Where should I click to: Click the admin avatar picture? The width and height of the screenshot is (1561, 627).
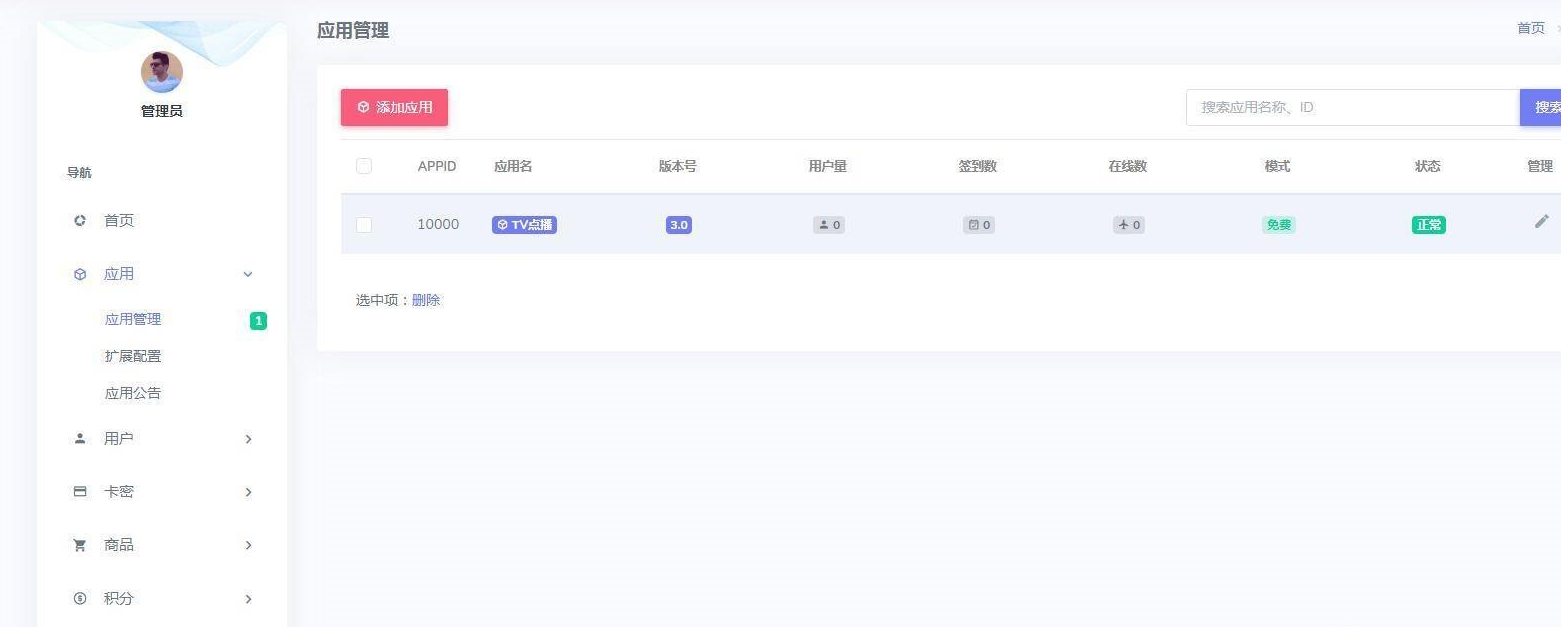[162, 72]
